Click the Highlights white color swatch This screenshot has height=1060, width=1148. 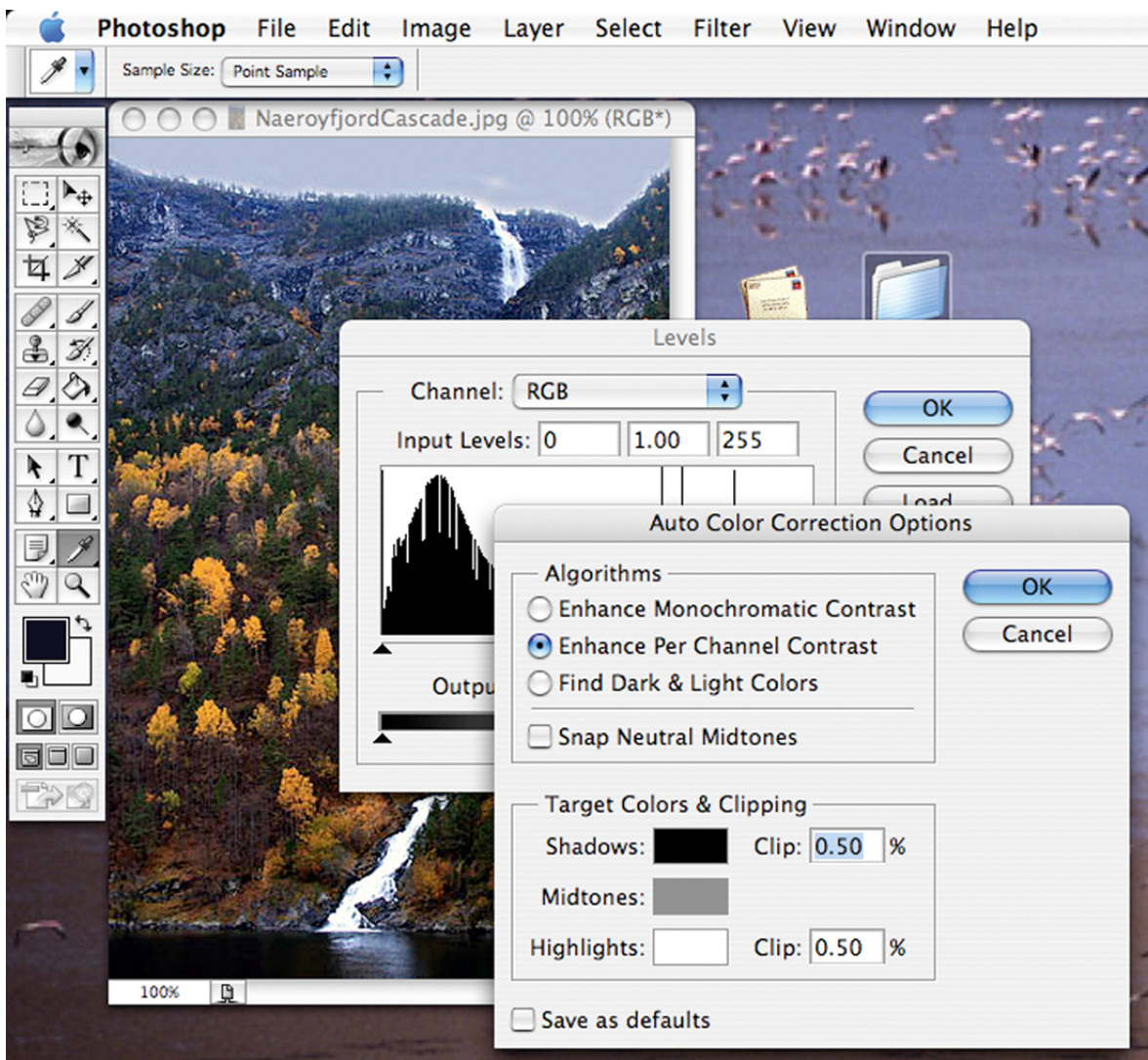[690, 947]
